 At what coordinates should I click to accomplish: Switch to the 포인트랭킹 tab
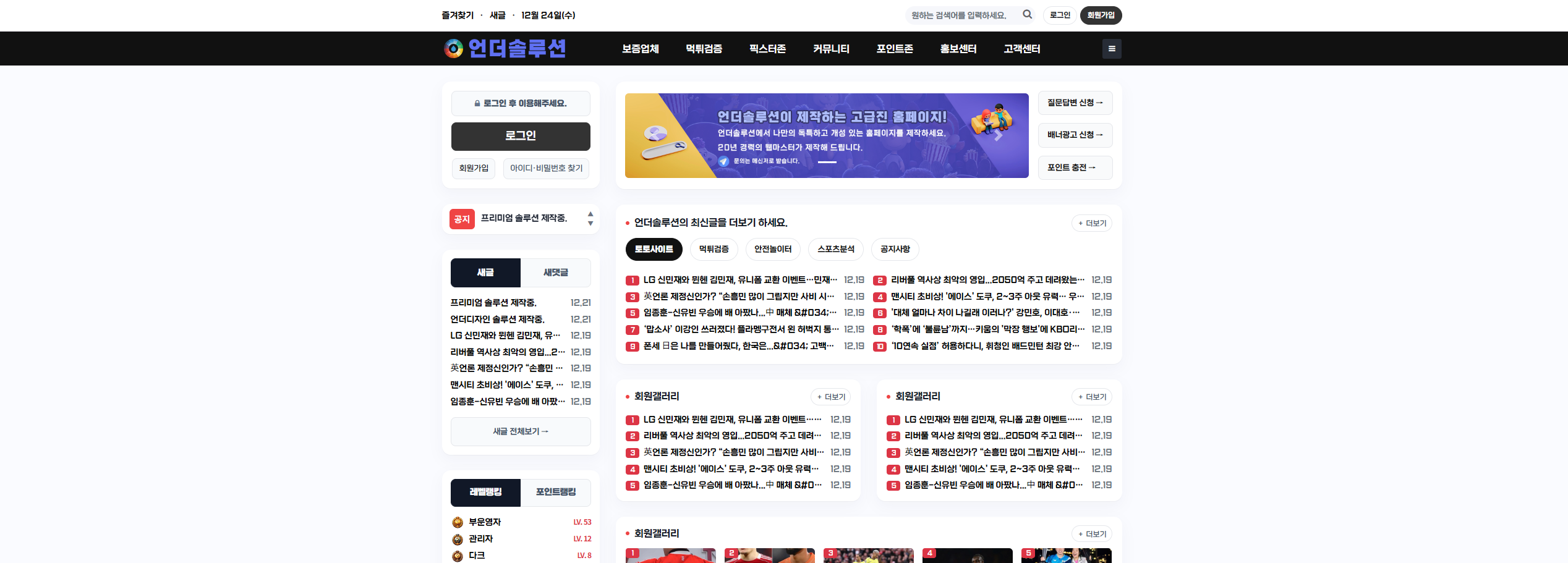[555, 492]
